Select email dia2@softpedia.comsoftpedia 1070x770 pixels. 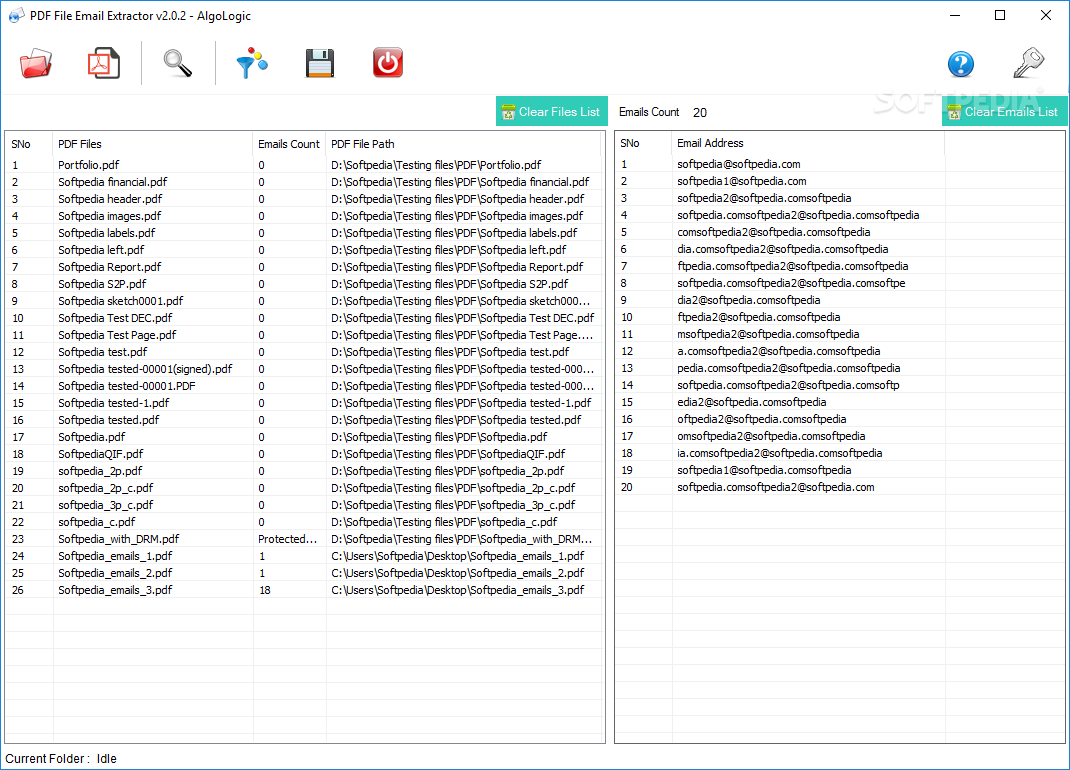click(x=749, y=300)
